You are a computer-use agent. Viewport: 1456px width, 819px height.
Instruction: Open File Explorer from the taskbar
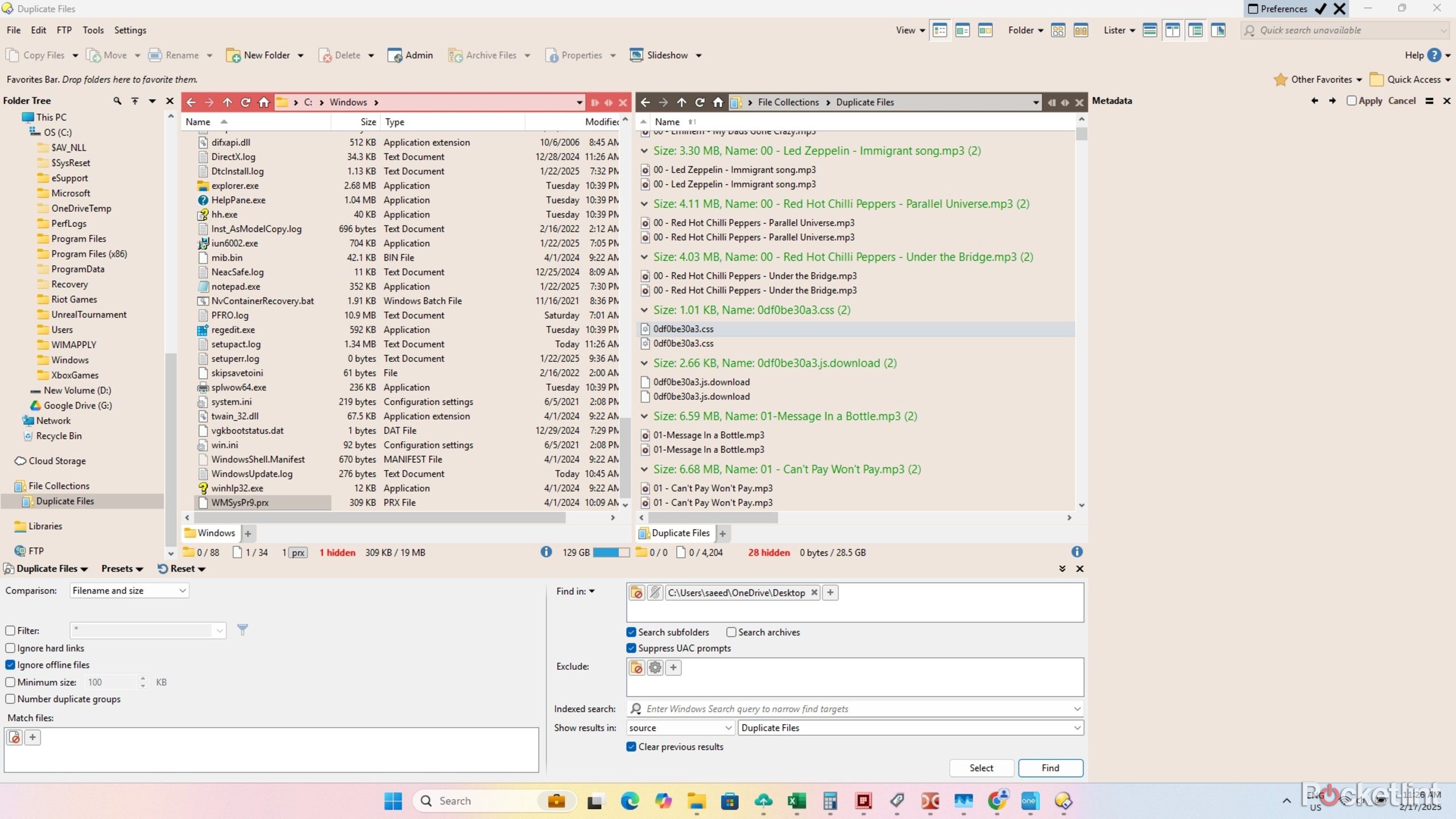[x=696, y=801]
